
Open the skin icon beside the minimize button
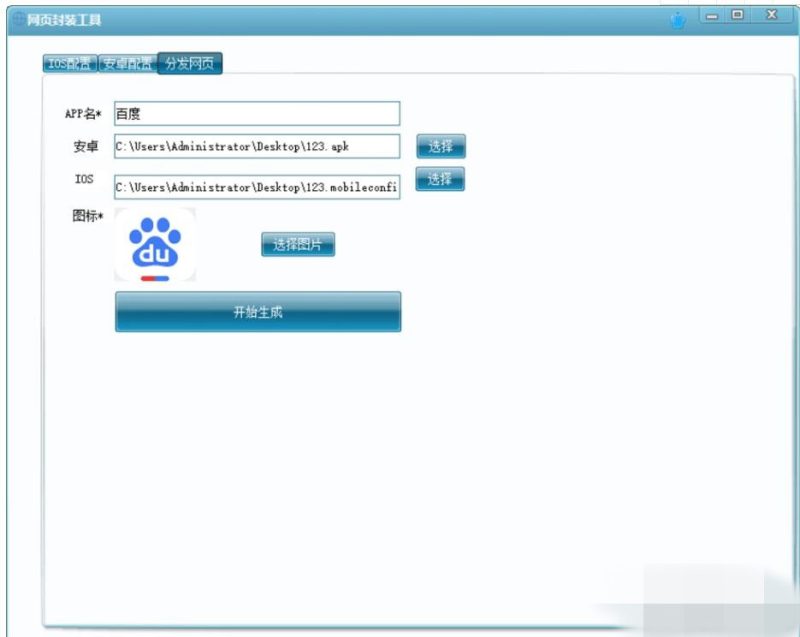[x=678, y=19]
